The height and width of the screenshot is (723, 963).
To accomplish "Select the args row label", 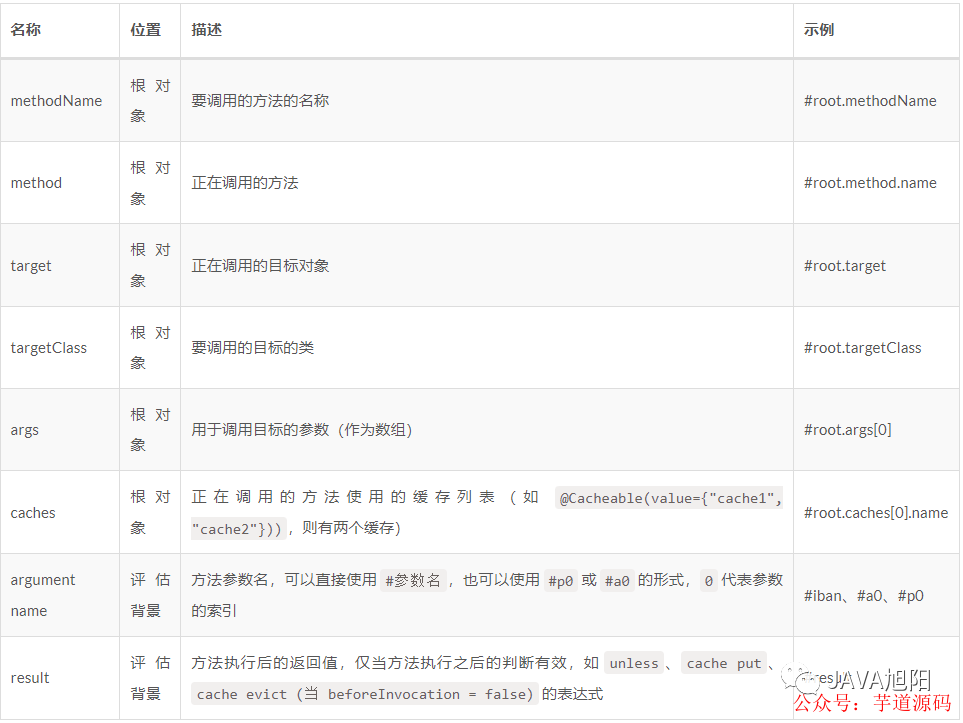I will tap(24, 429).
